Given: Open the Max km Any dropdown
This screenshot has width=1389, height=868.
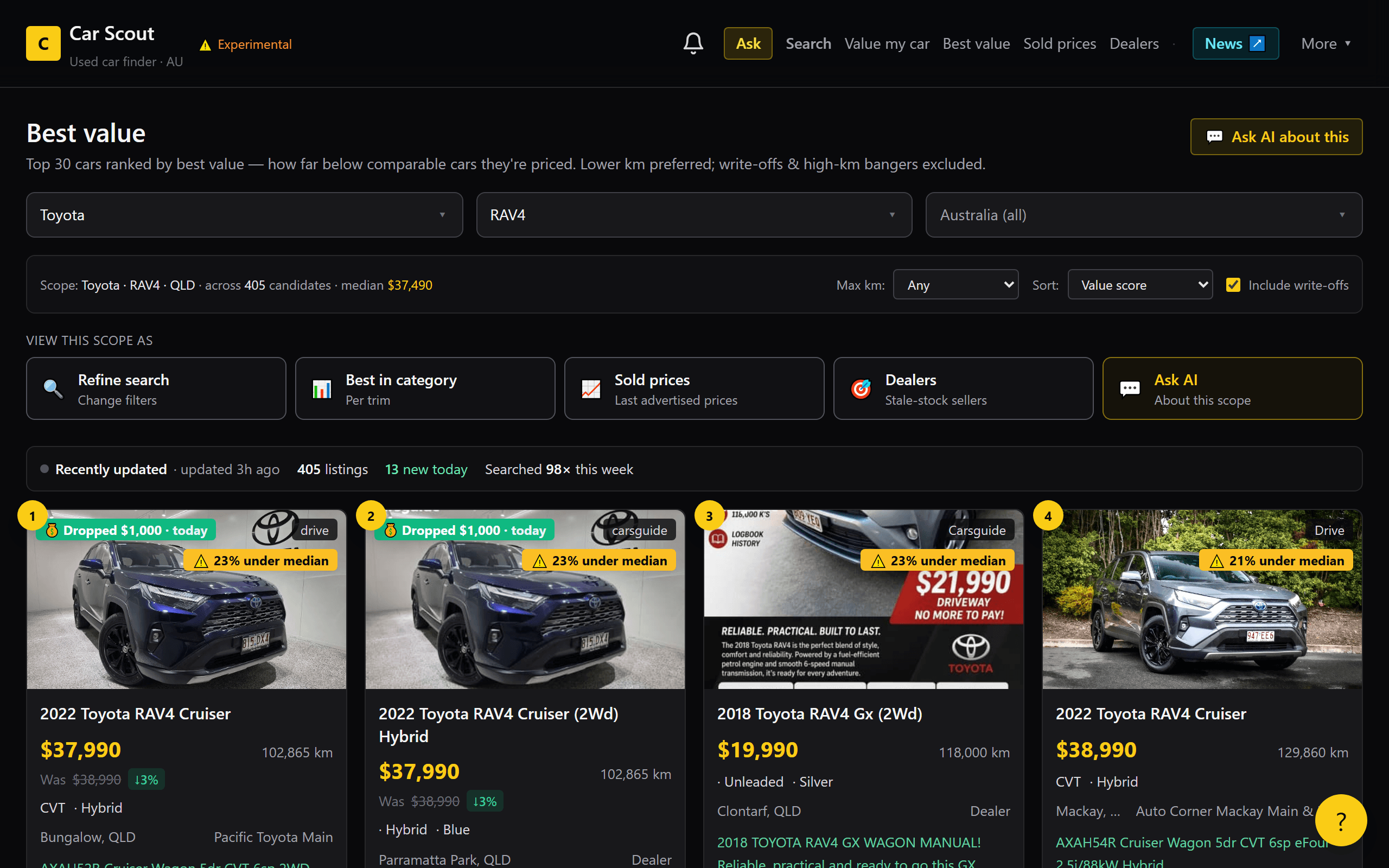Looking at the screenshot, I should (x=955, y=285).
